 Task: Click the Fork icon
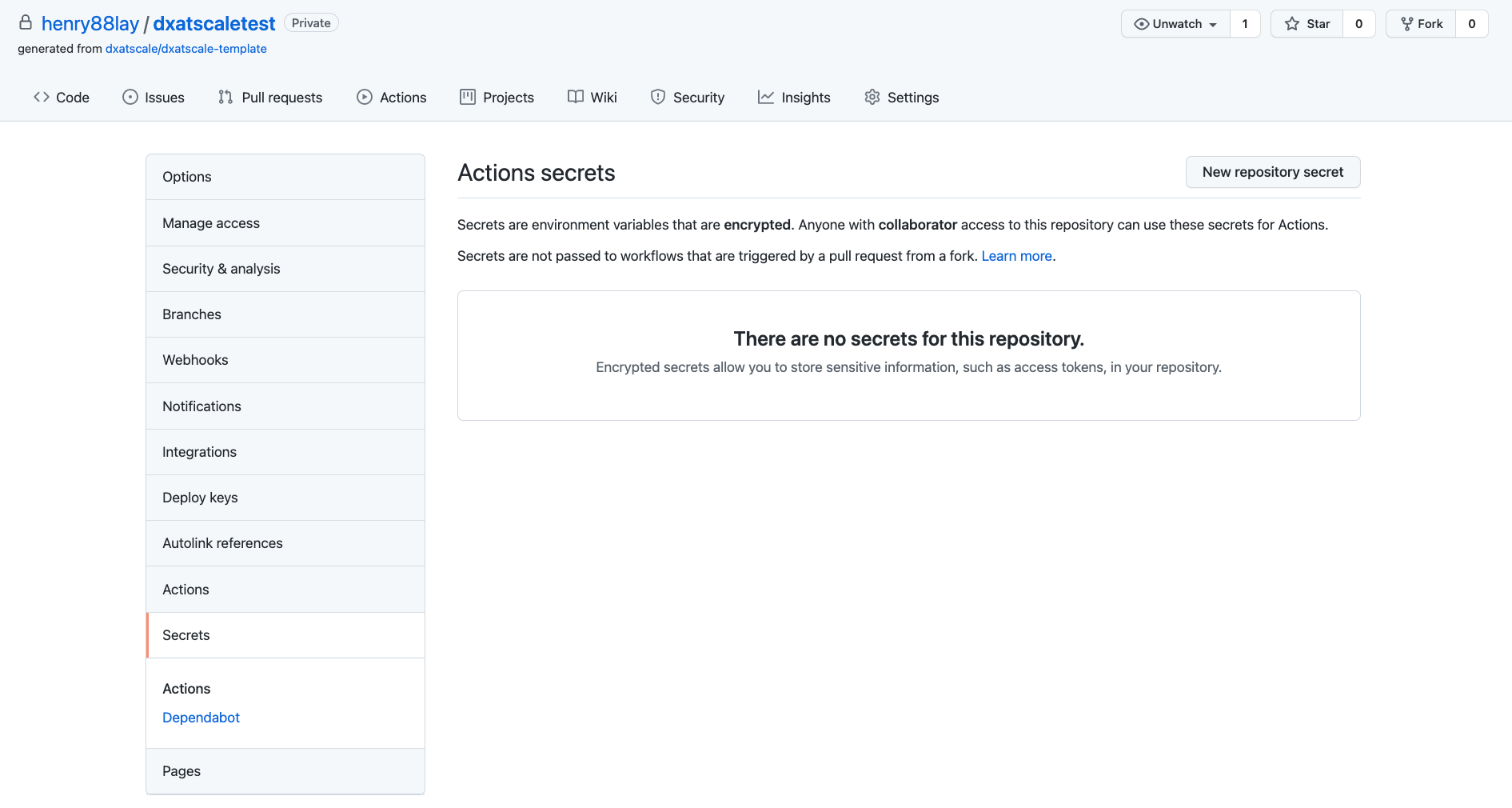(x=1407, y=24)
